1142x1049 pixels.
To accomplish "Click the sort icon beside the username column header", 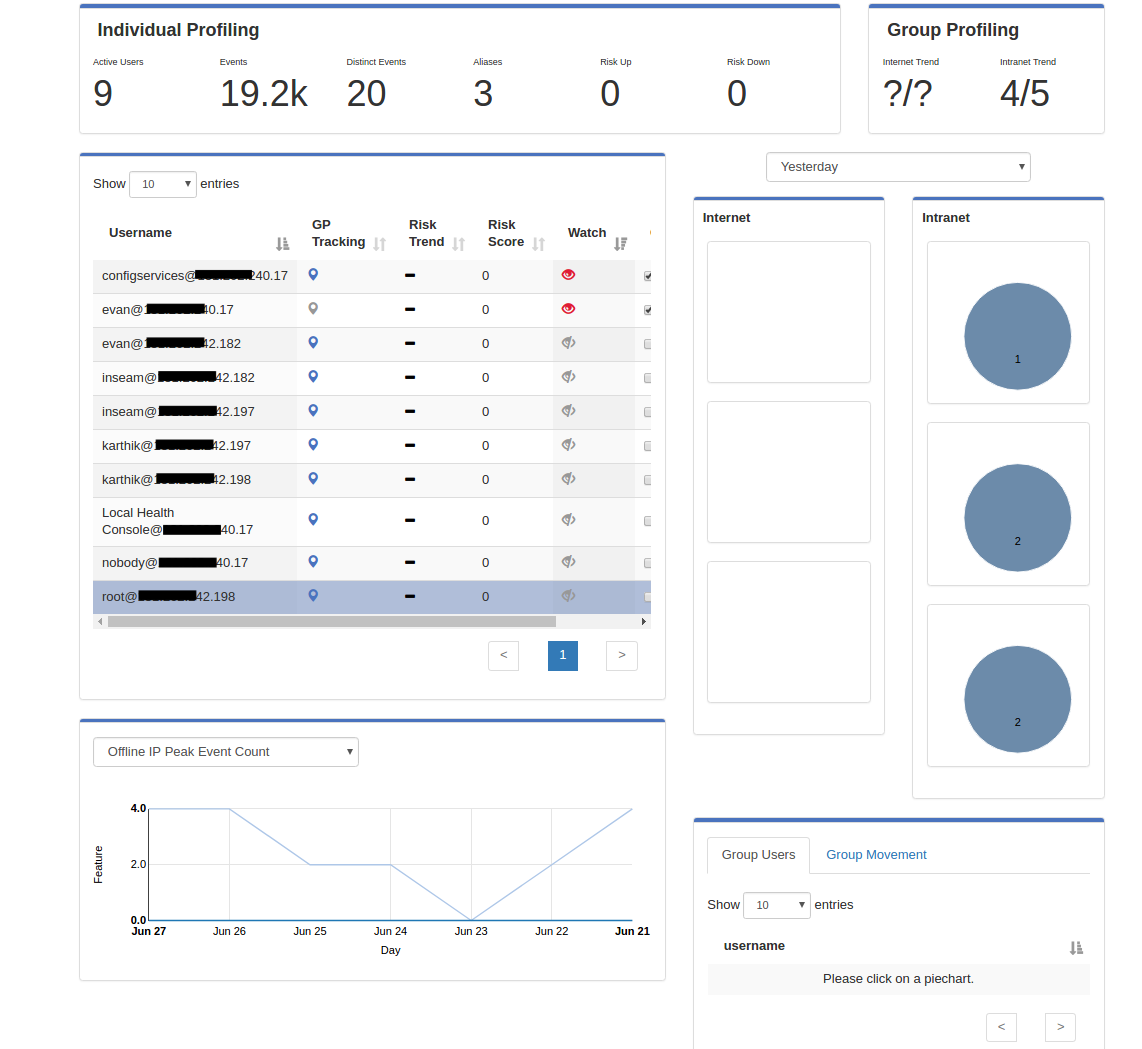I will click(1076, 947).
